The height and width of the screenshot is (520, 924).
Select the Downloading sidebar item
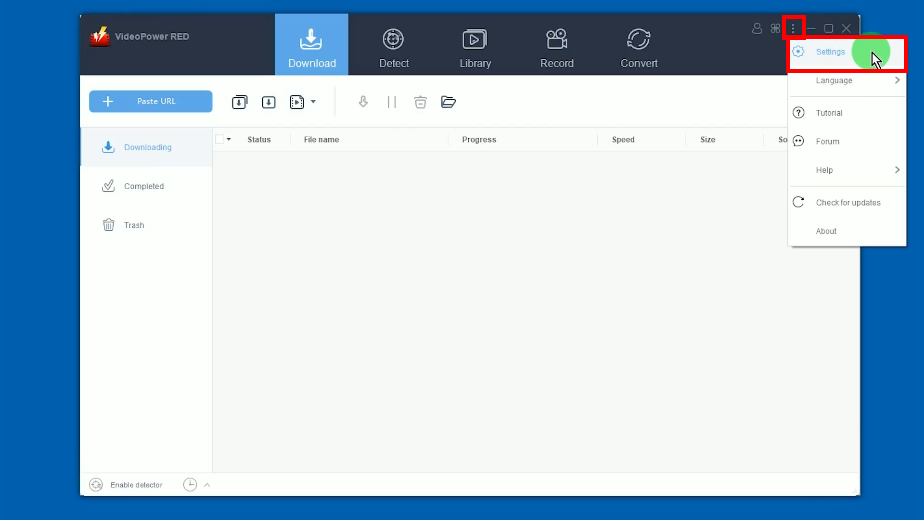click(146, 147)
